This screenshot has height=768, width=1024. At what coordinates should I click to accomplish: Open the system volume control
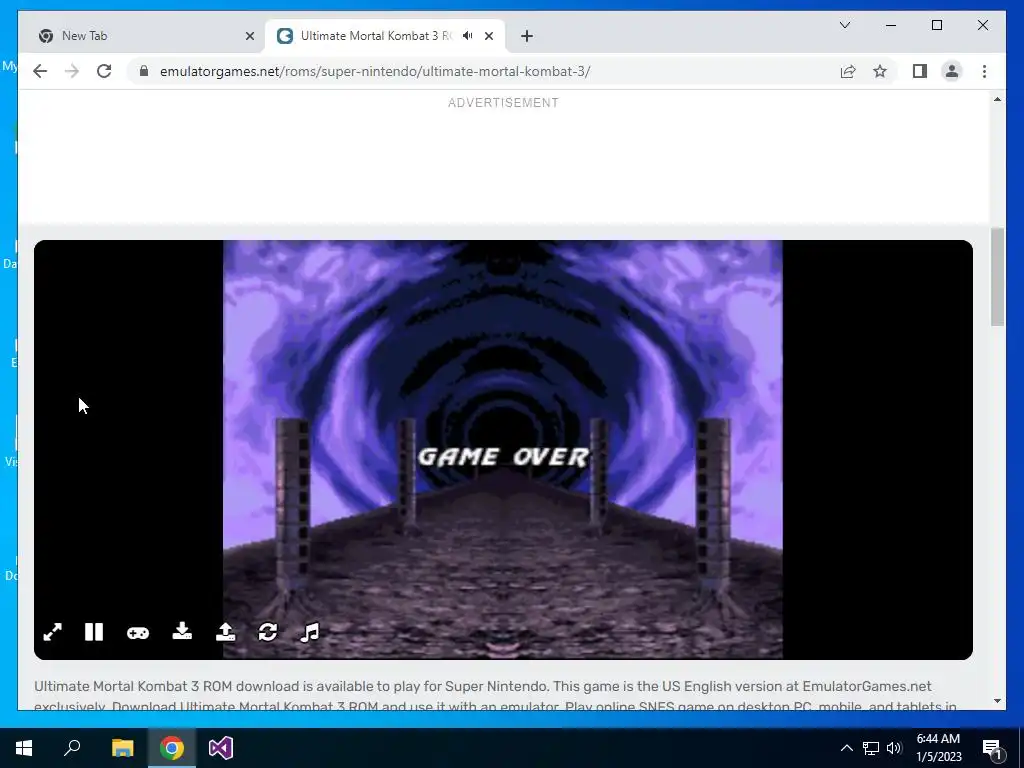click(894, 748)
